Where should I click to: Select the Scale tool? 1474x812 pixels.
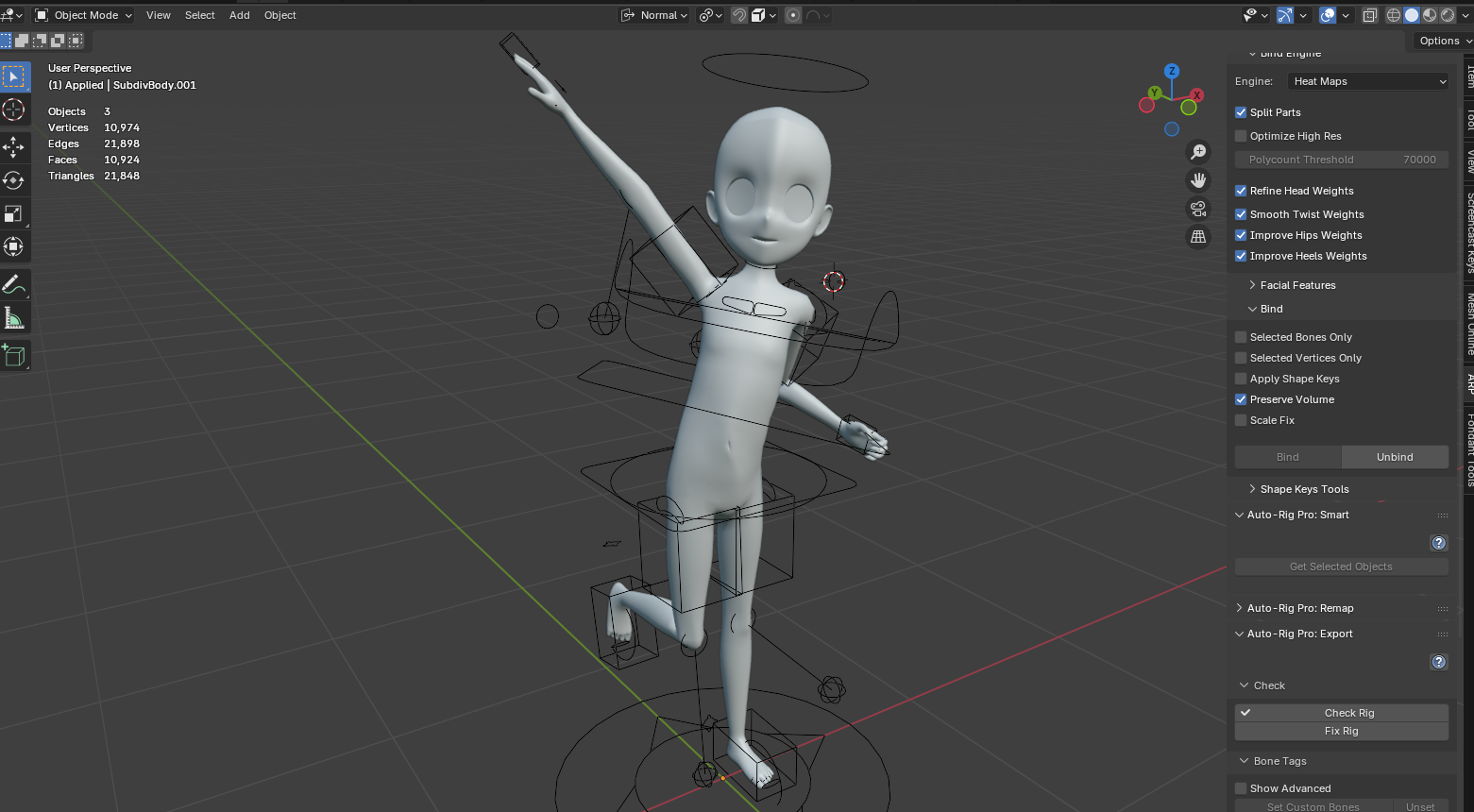pos(14,213)
